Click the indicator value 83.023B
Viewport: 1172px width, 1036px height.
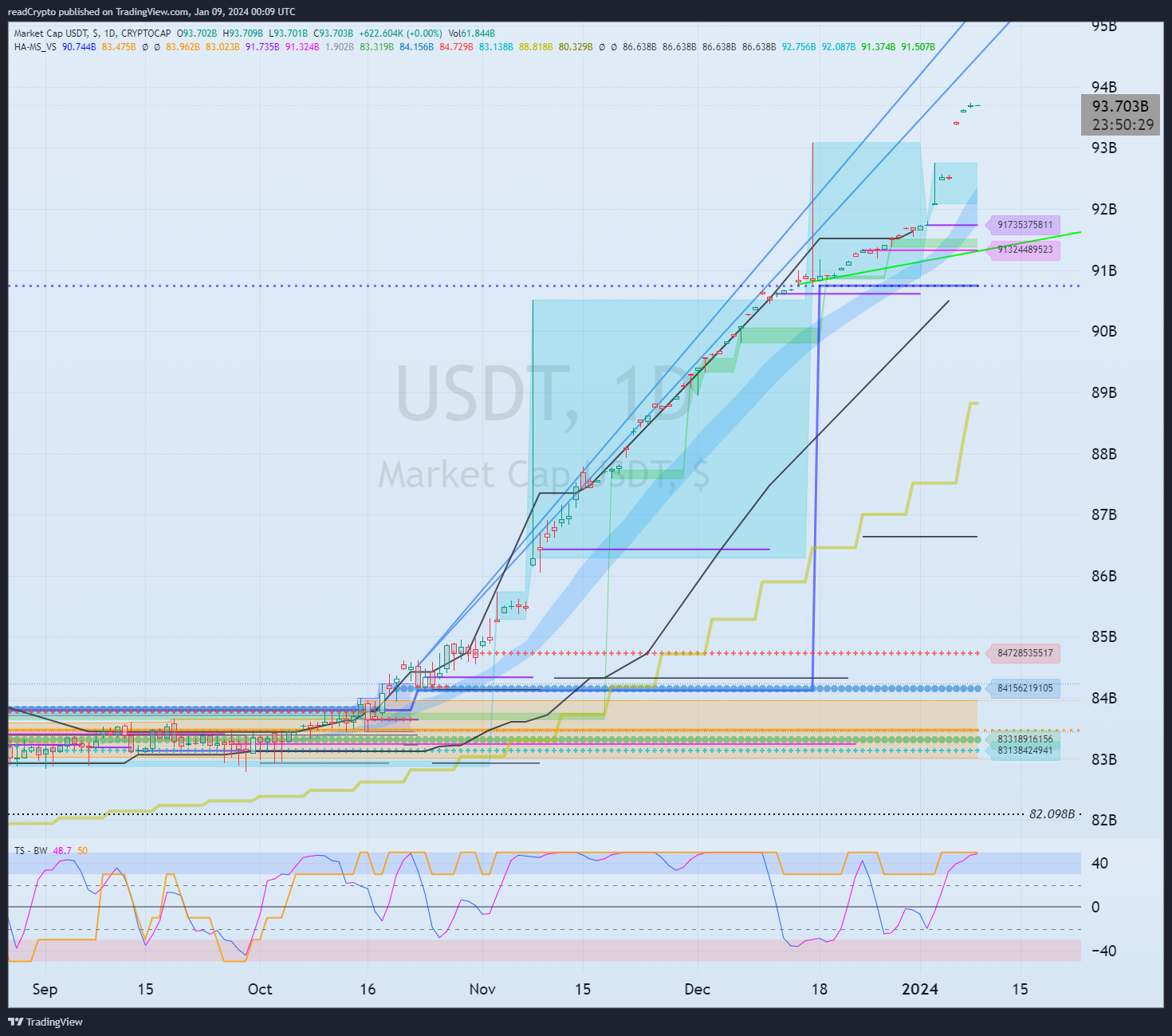pyautogui.click(x=222, y=47)
